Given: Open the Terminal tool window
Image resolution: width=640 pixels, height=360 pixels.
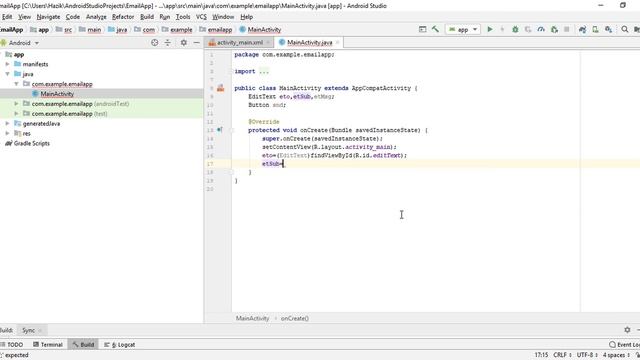Looking at the screenshot, I should (x=48, y=344).
